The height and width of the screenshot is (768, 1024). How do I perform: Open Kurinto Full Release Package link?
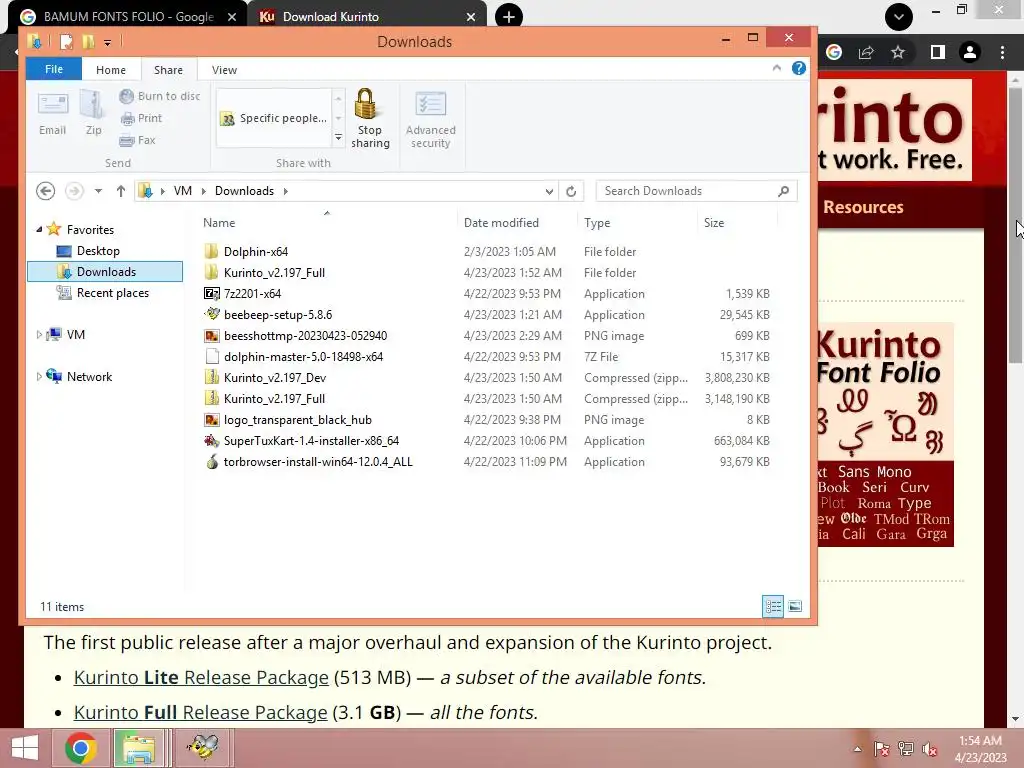200,712
